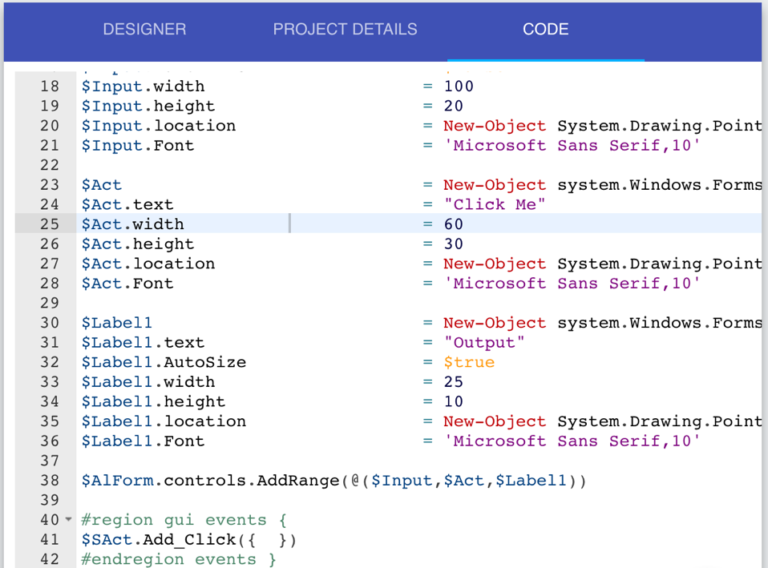The width and height of the screenshot is (768, 568).
Task: Click the $AlForm.controls.AddRange line 38
Action: [x=334, y=481]
